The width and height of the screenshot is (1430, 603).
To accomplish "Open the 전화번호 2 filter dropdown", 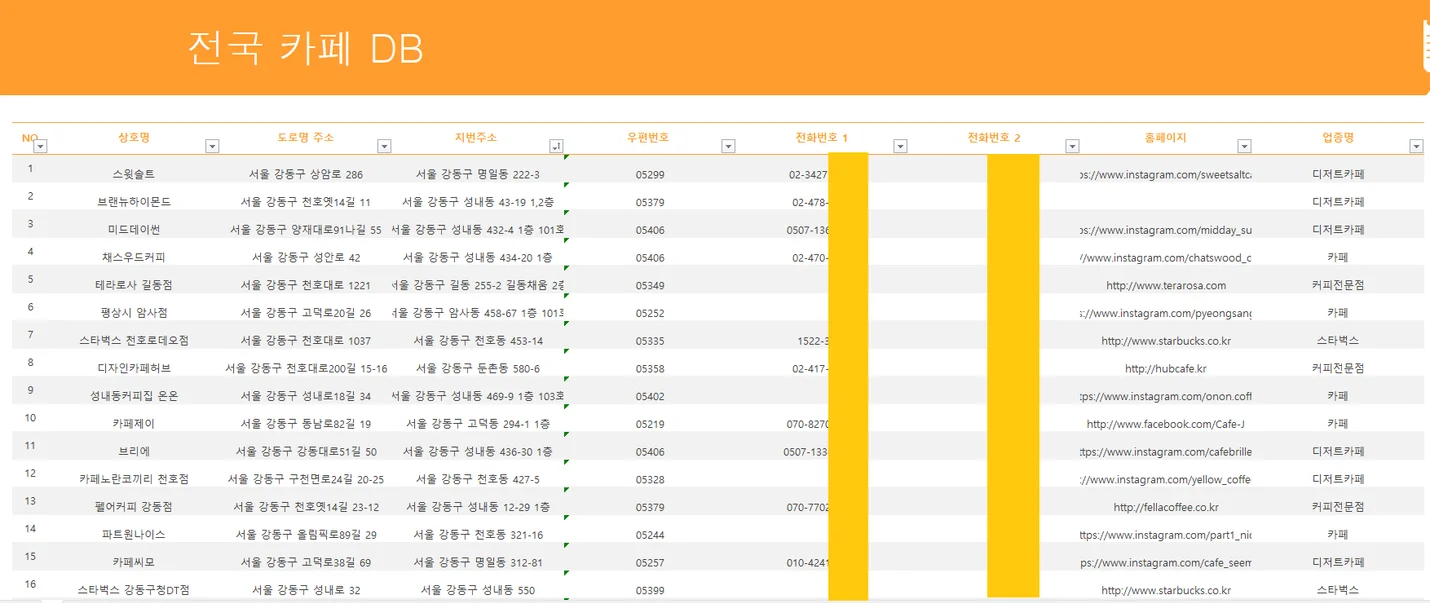I will 1072,145.
